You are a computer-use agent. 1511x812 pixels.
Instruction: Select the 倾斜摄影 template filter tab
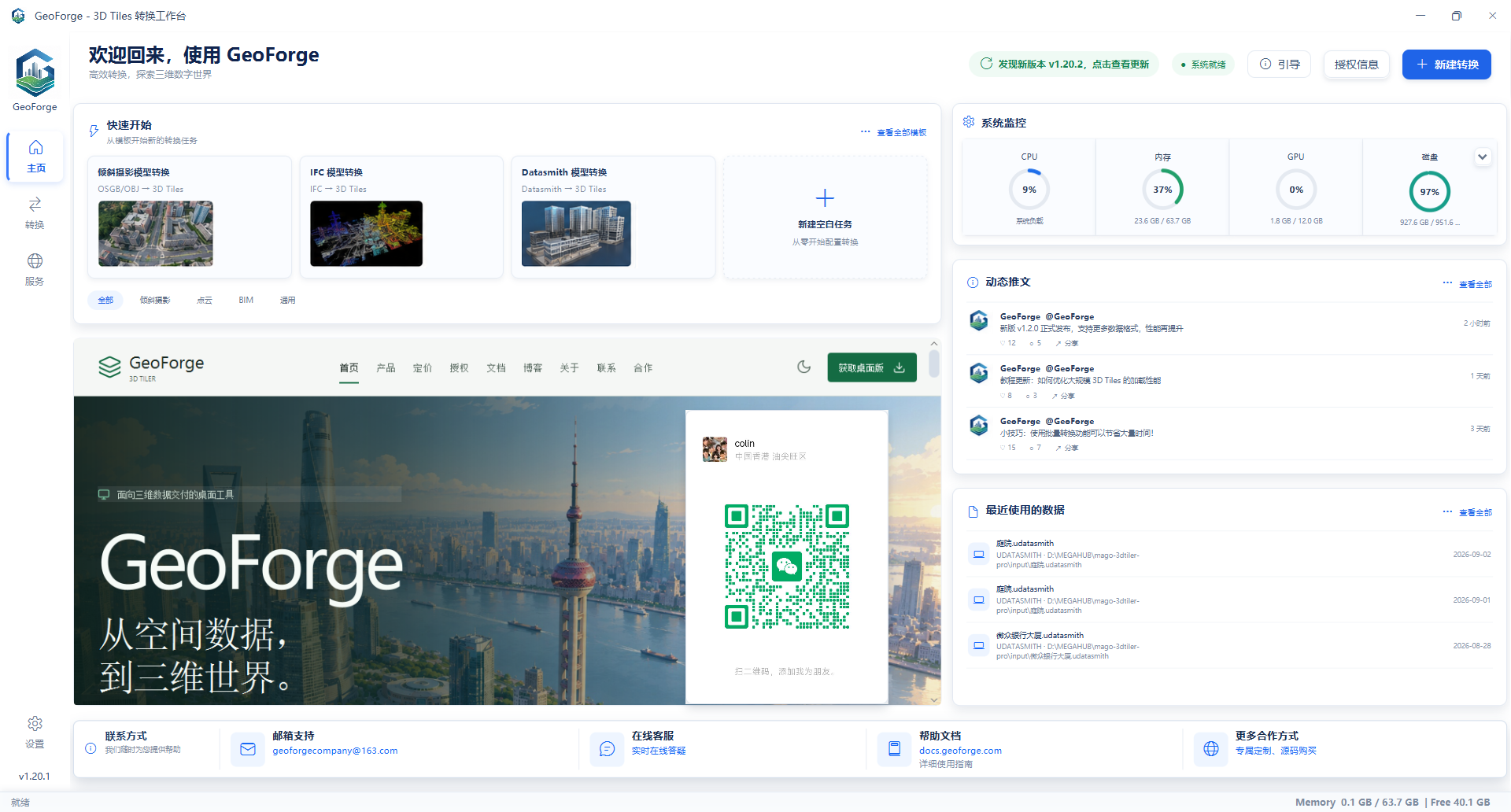155,300
